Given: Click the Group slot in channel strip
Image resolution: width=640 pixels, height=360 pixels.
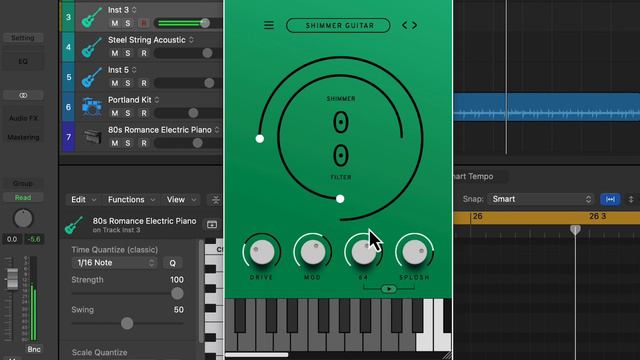Looking at the screenshot, I should [x=23, y=183].
